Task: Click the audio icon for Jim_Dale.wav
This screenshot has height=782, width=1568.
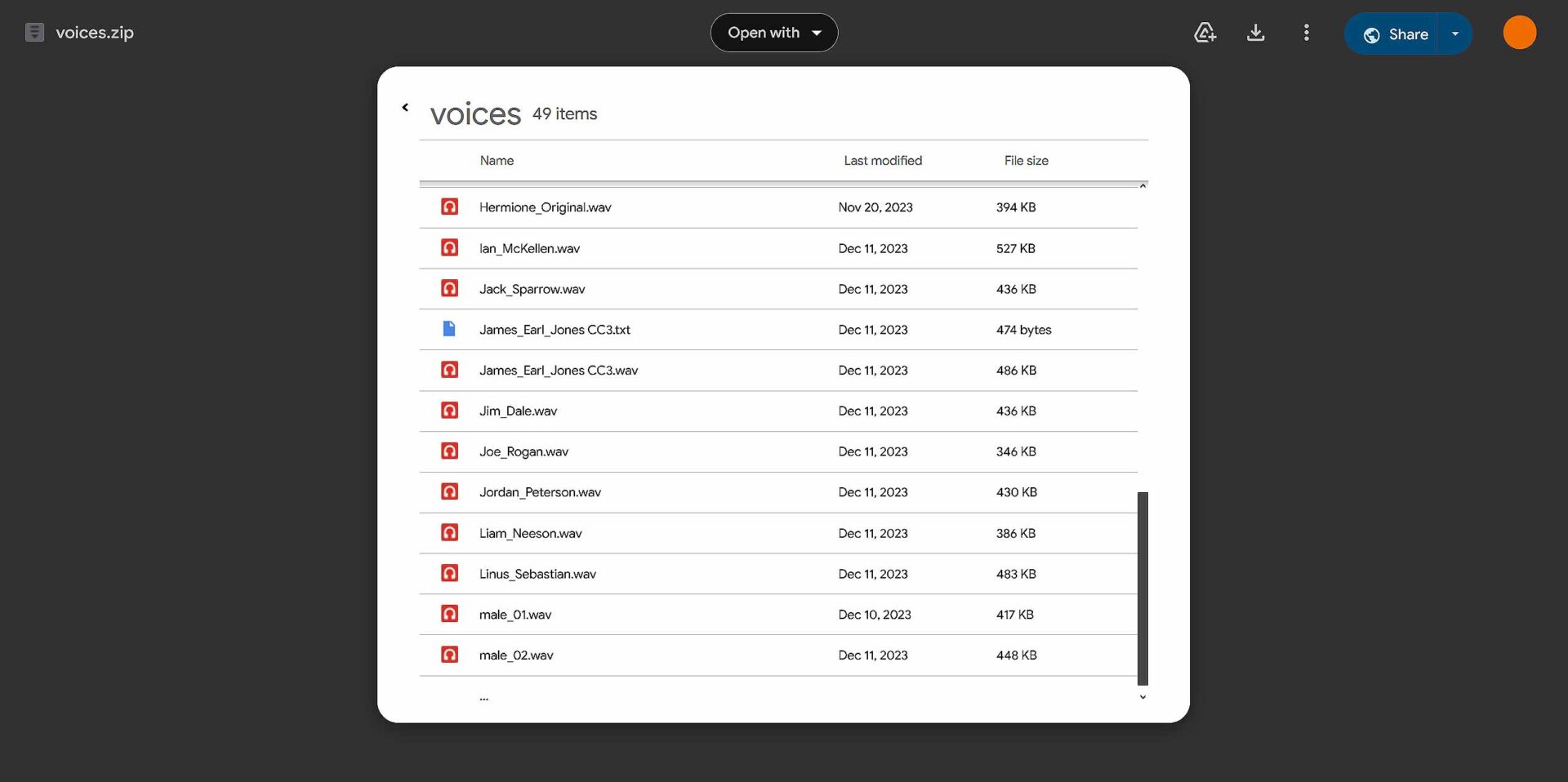Action: (449, 410)
